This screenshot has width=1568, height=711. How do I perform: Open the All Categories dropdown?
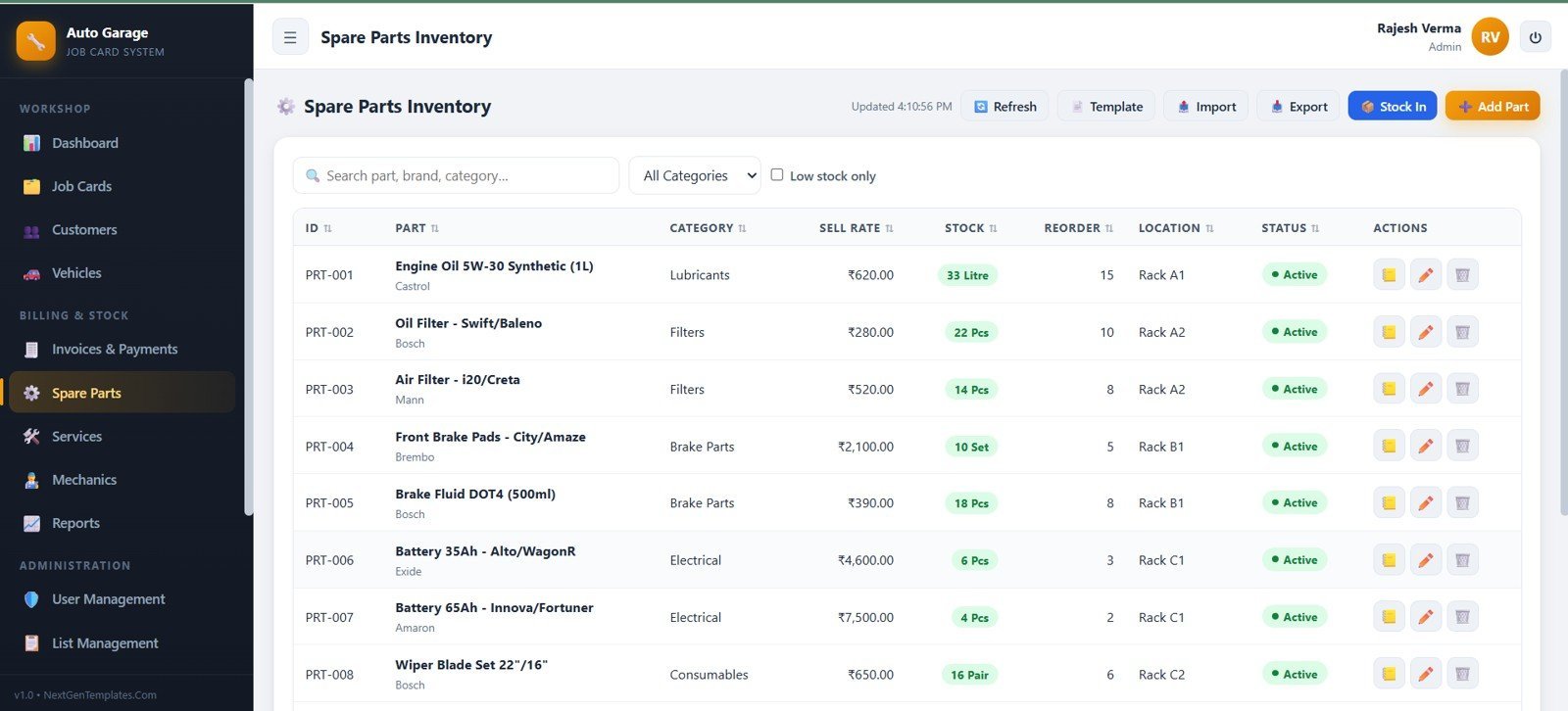click(695, 175)
